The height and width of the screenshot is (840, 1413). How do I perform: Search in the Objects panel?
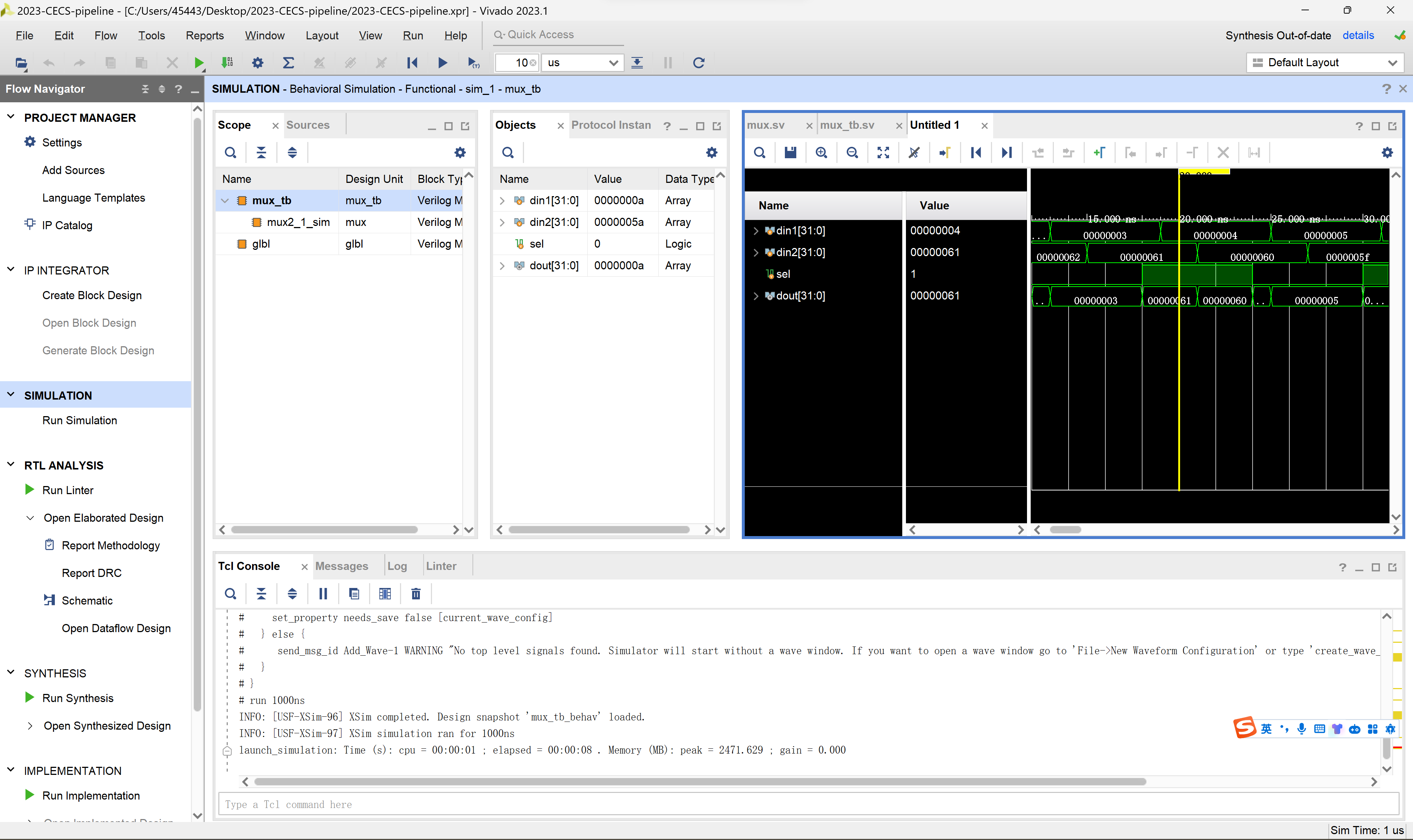pyautogui.click(x=508, y=152)
